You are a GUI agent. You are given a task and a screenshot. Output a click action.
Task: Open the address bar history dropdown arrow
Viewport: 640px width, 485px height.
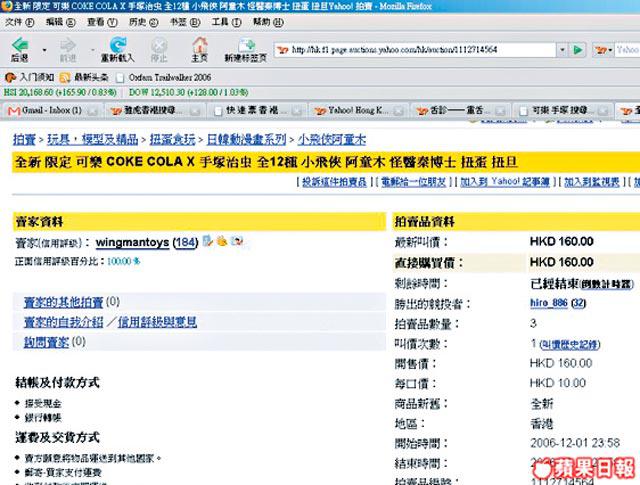point(562,50)
